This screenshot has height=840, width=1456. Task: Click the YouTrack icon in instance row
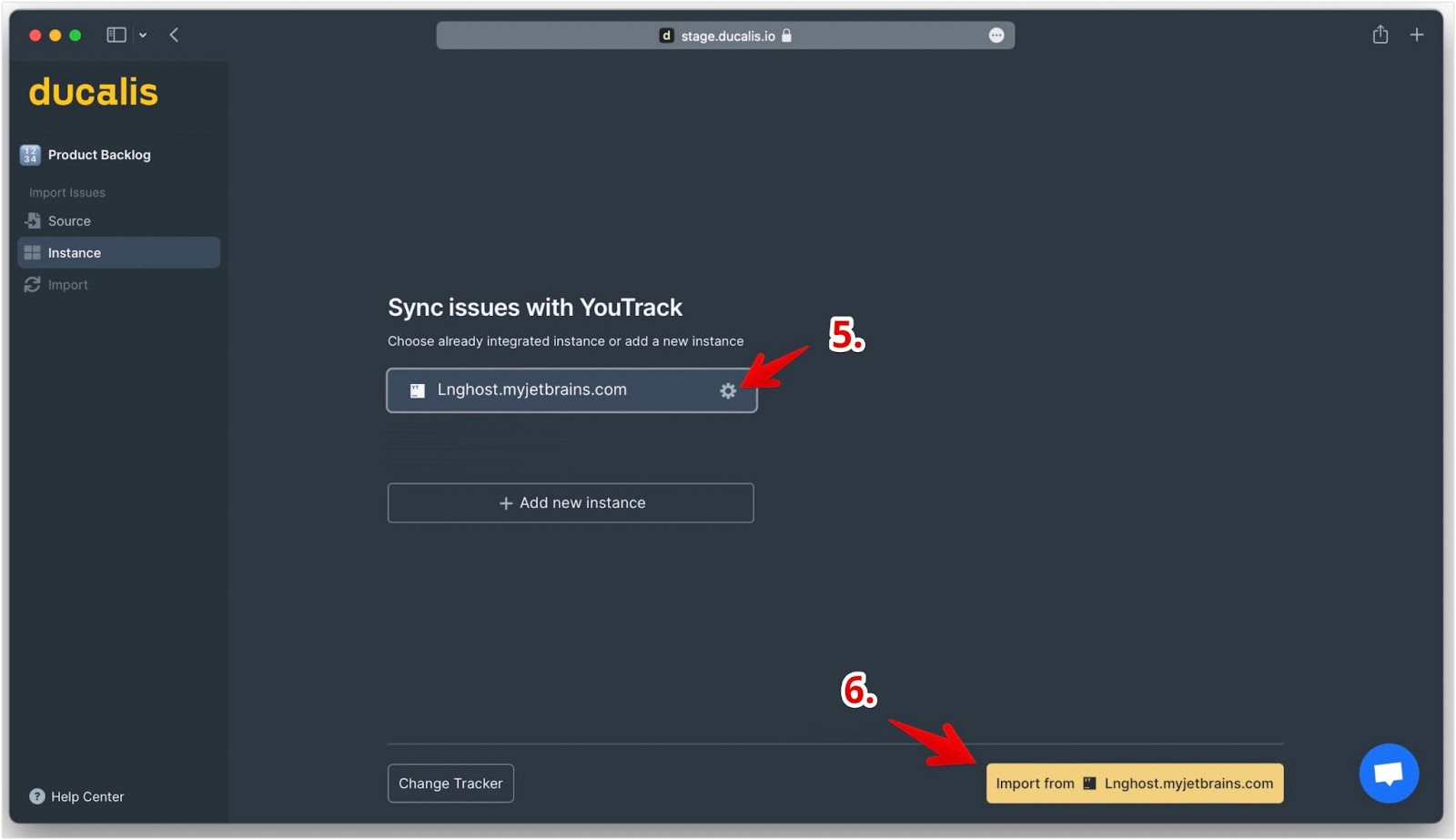click(x=418, y=390)
